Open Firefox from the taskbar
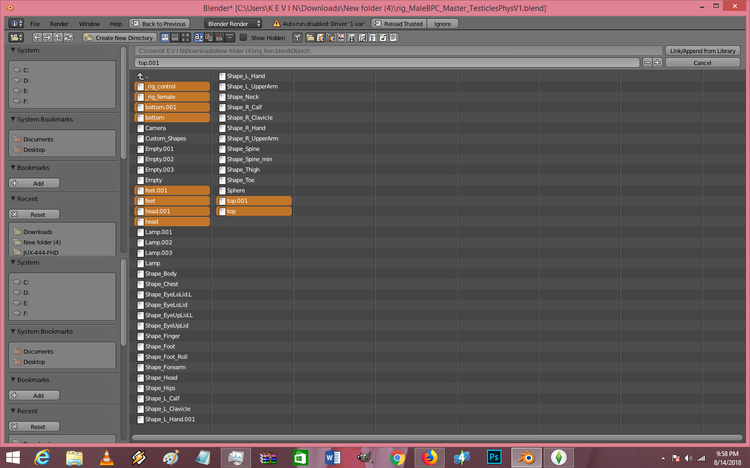The height and width of the screenshot is (468, 750). 430,457
